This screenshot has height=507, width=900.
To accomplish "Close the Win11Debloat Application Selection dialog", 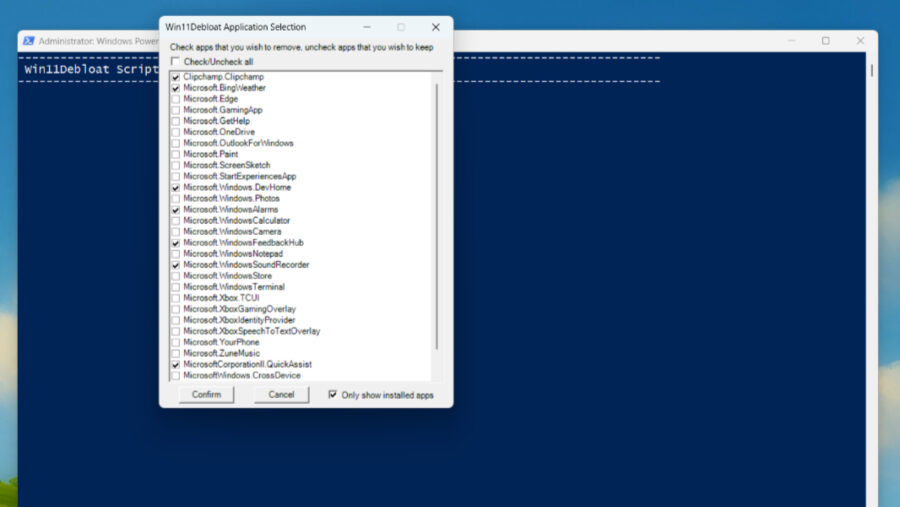I will coord(435,27).
